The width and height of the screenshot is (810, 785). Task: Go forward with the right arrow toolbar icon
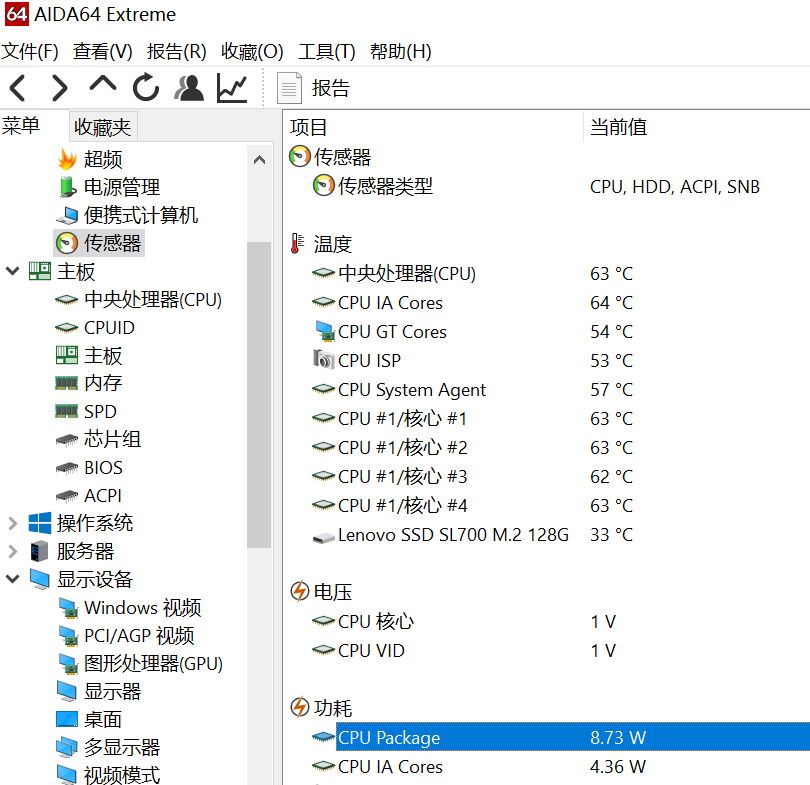(59, 88)
